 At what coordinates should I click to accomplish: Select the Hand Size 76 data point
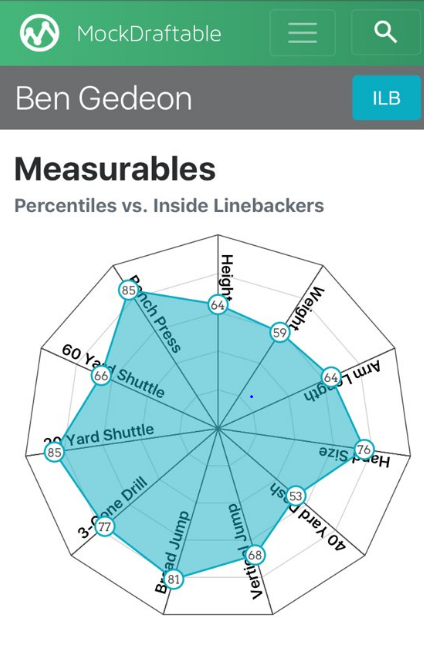[364, 449]
